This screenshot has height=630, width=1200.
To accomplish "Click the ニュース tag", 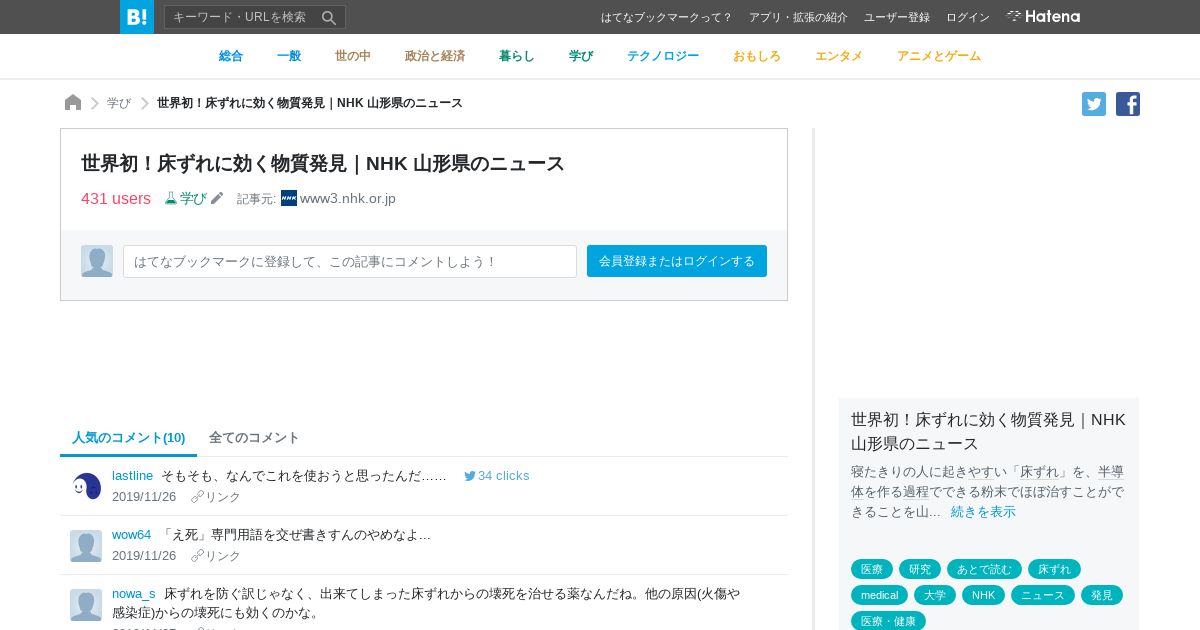I will [x=1043, y=595].
